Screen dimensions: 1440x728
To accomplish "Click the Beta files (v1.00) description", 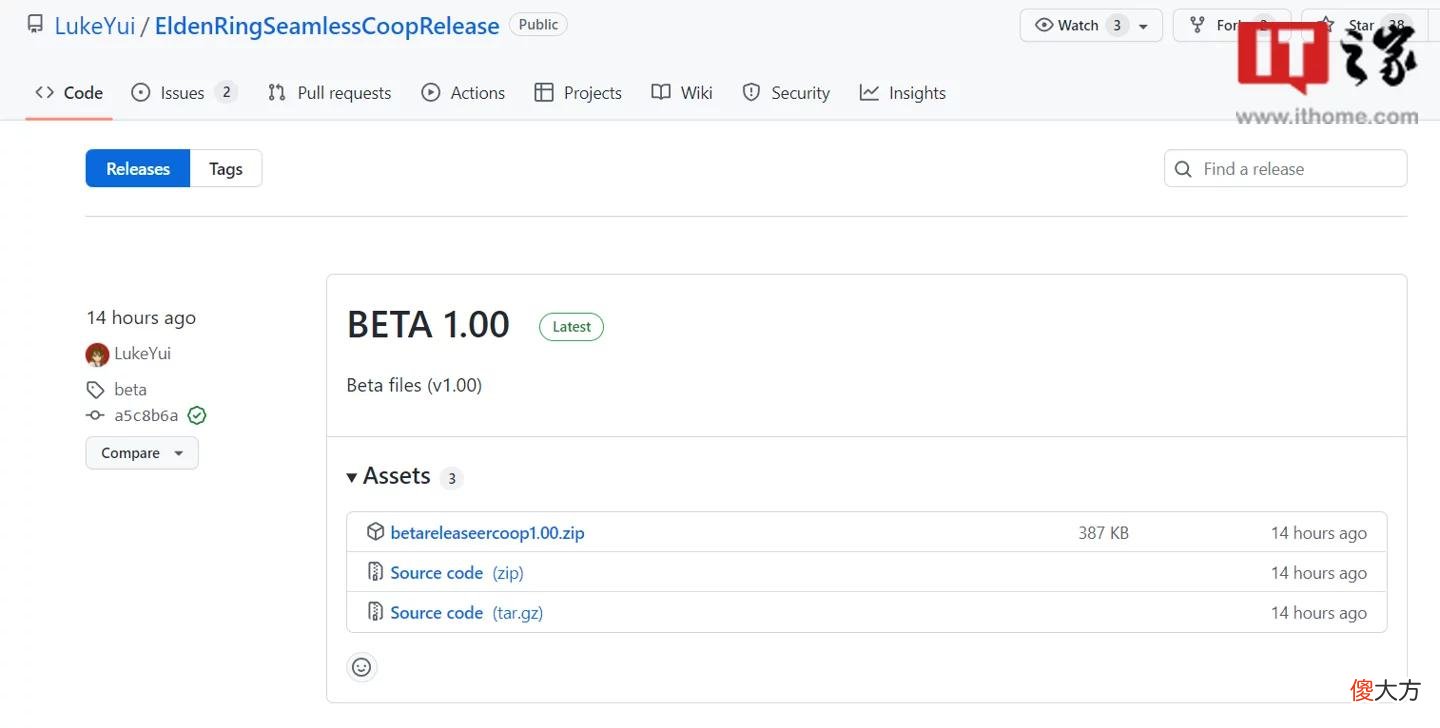I will click(414, 385).
